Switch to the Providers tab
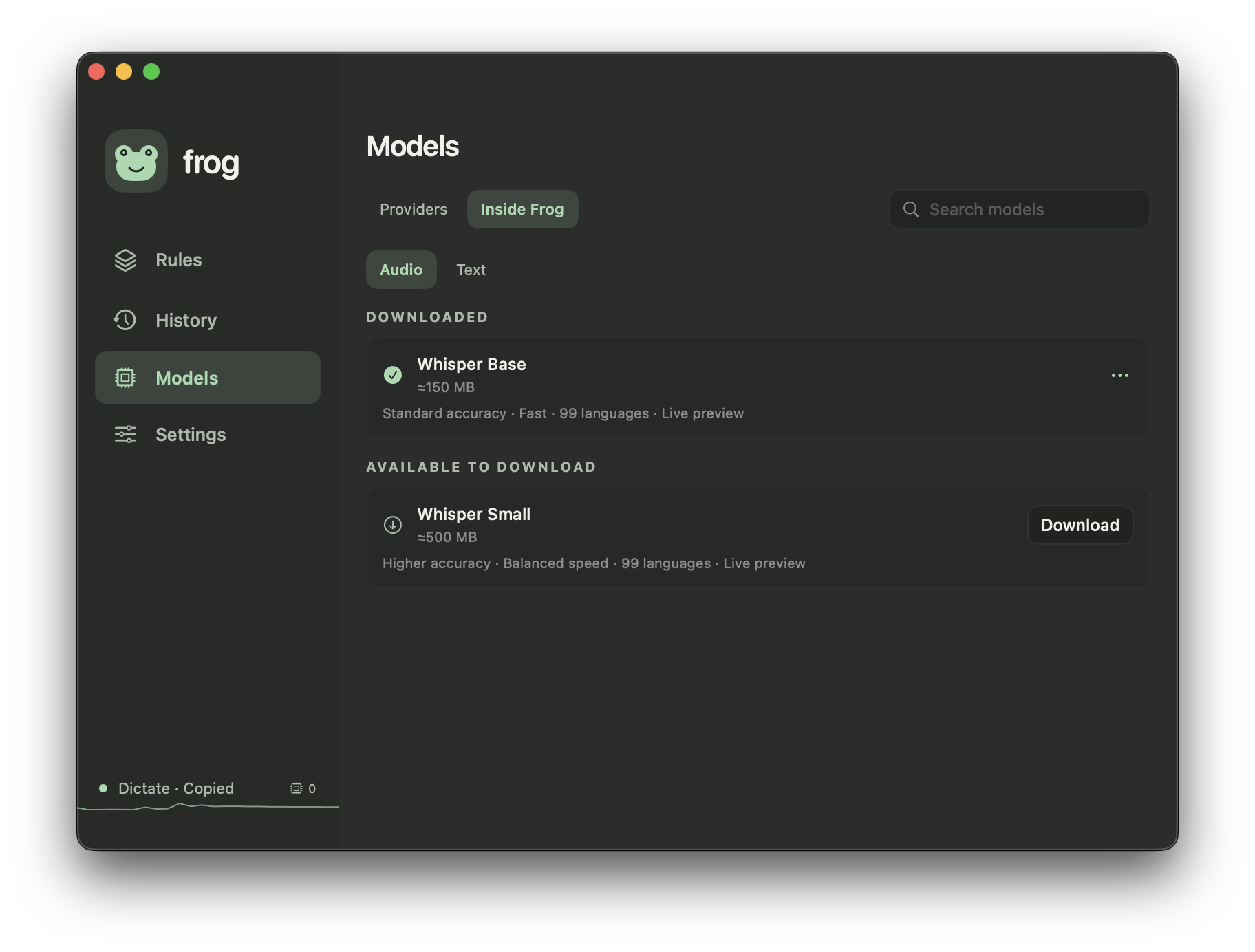The height and width of the screenshot is (952, 1255). (x=414, y=209)
